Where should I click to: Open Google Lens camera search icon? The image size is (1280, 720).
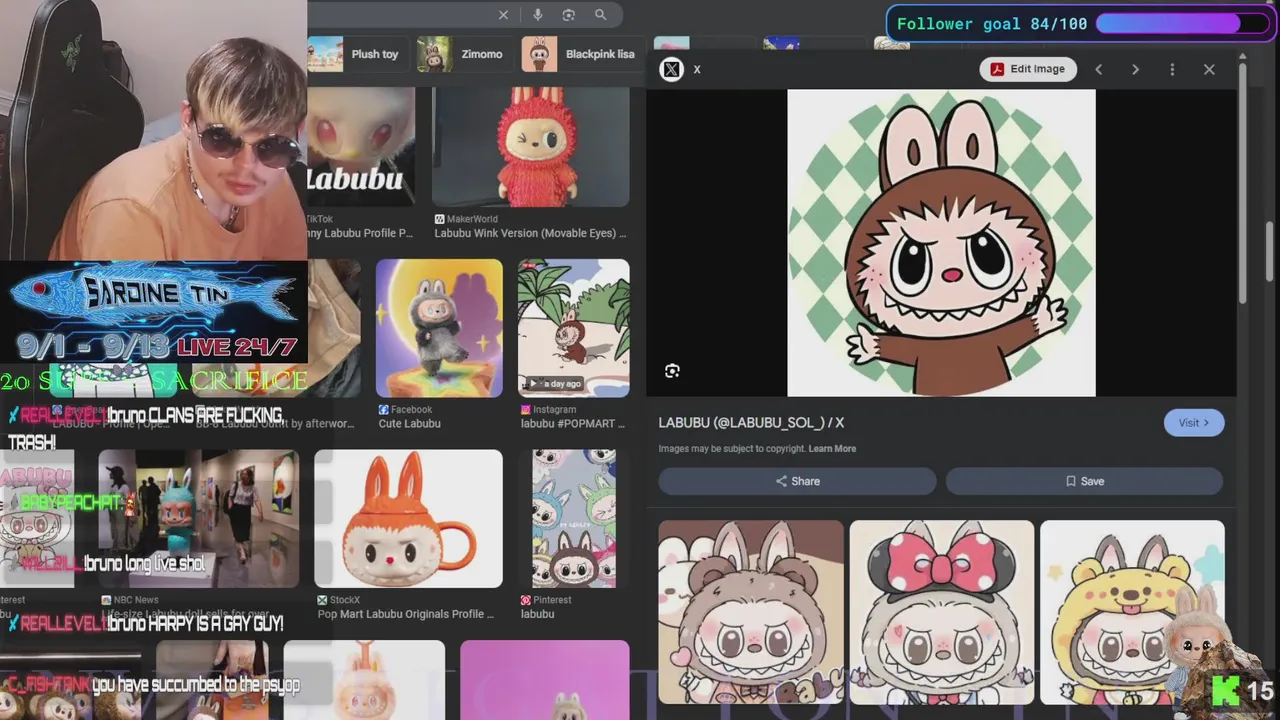tap(569, 15)
